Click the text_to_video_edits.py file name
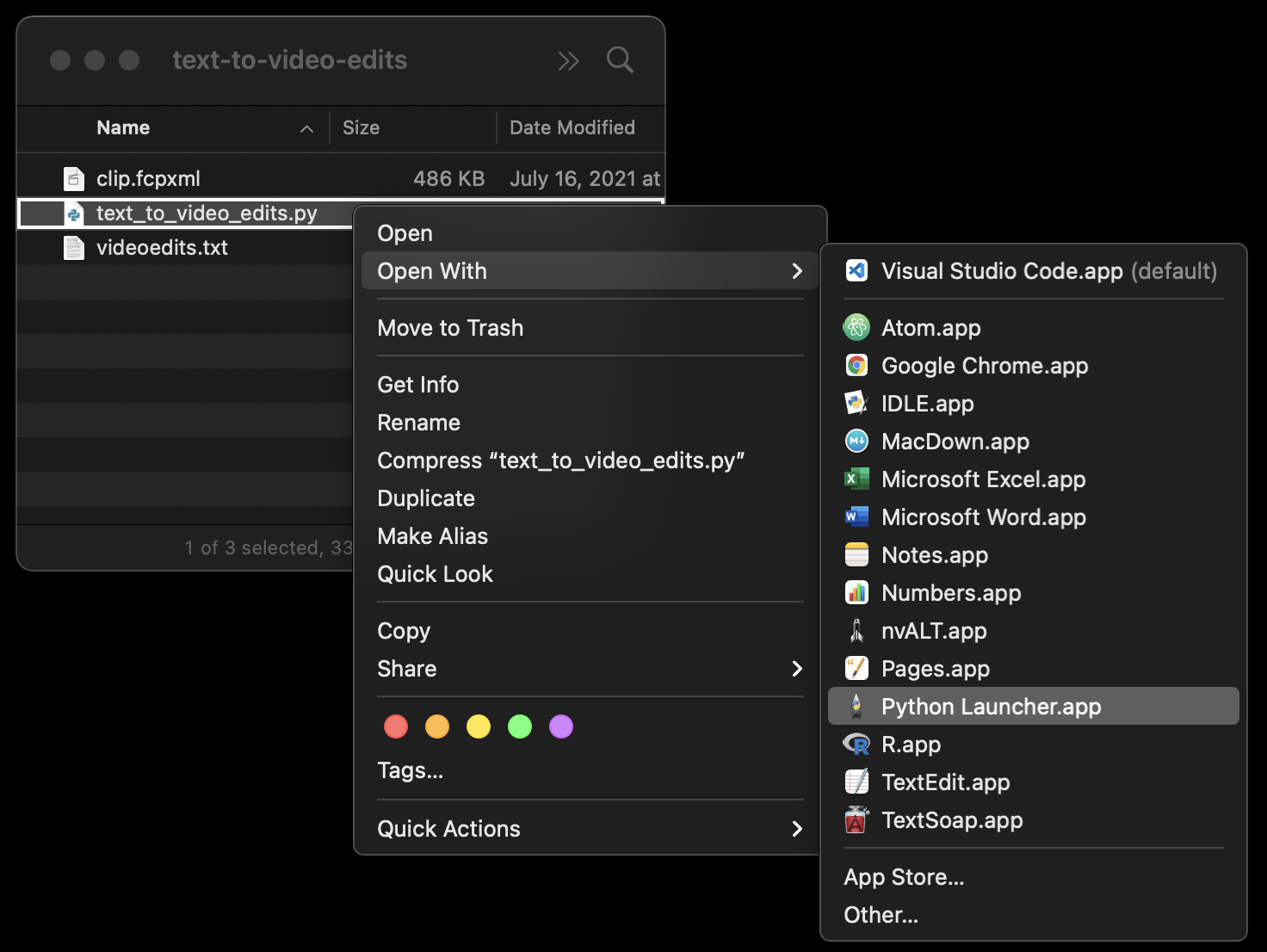Image resolution: width=1267 pixels, height=952 pixels. tap(207, 213)
